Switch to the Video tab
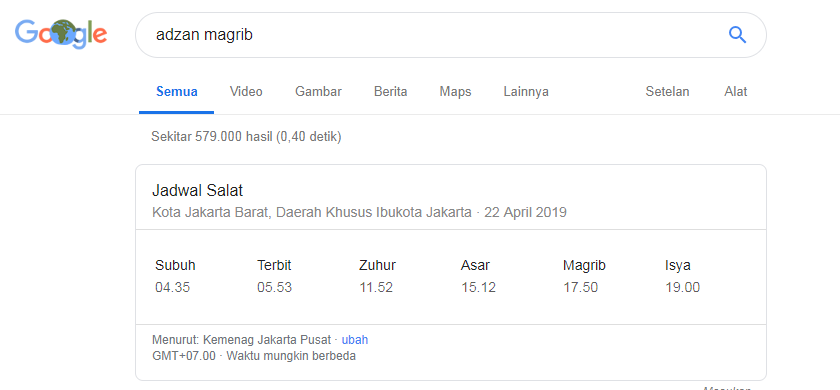The image size is (840, 390). point(246,92)
